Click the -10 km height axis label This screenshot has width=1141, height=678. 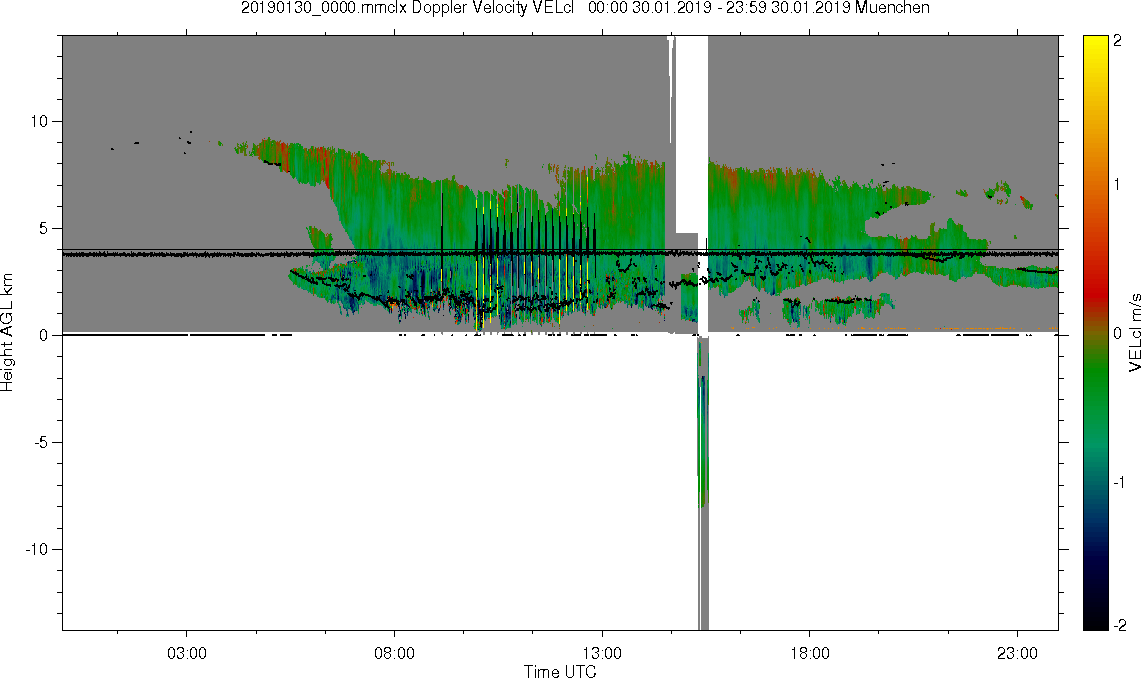tap(36, 549)
